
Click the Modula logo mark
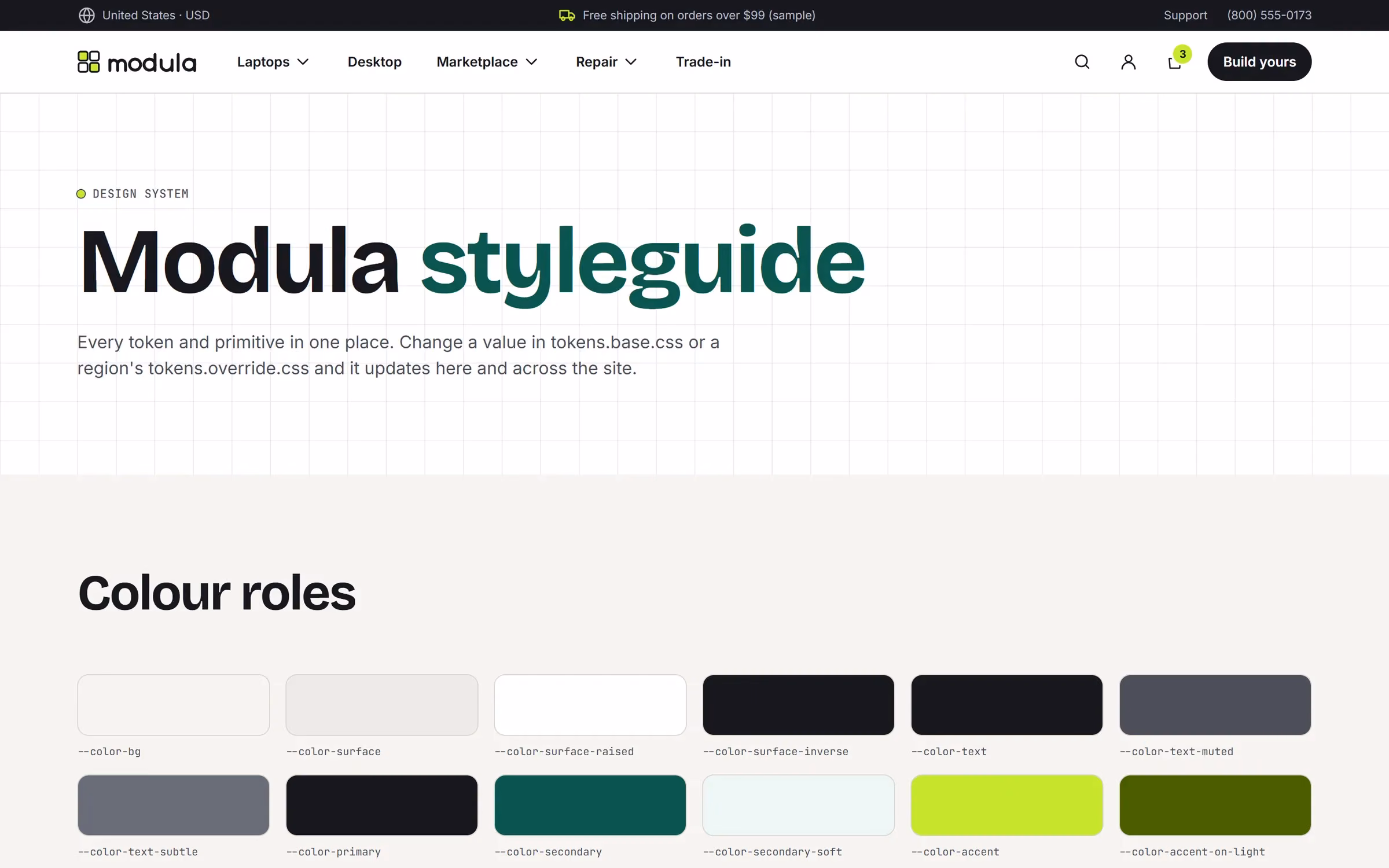(x=89, y=62)
